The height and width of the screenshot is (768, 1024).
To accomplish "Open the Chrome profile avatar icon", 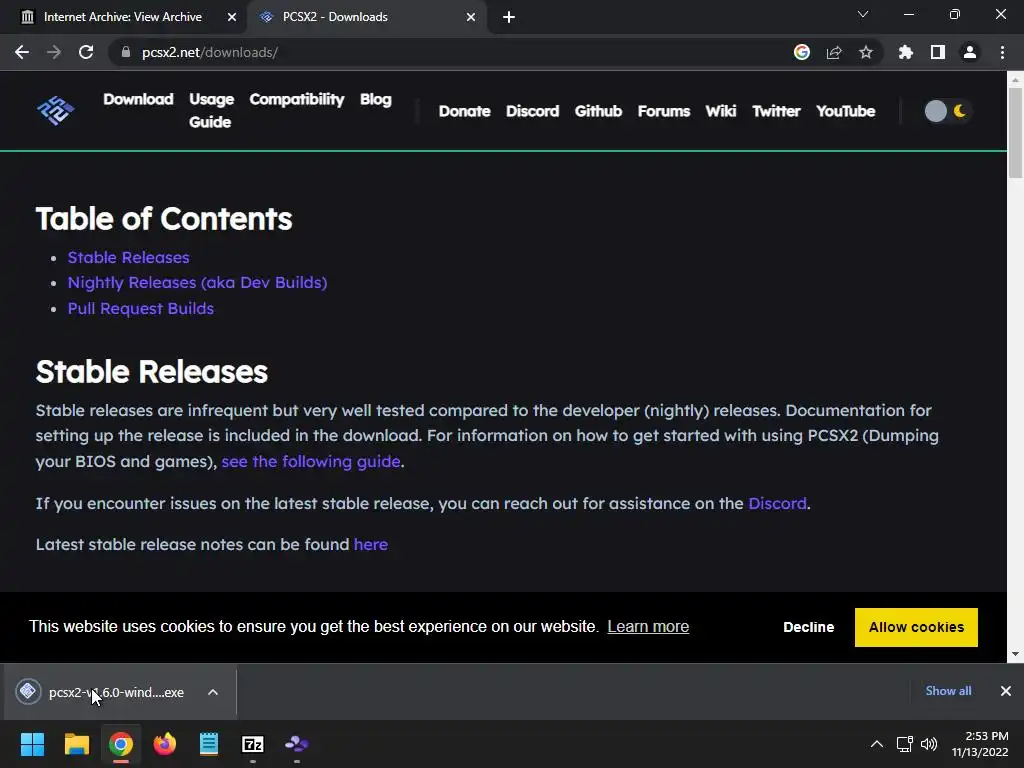I will [970, 52].
